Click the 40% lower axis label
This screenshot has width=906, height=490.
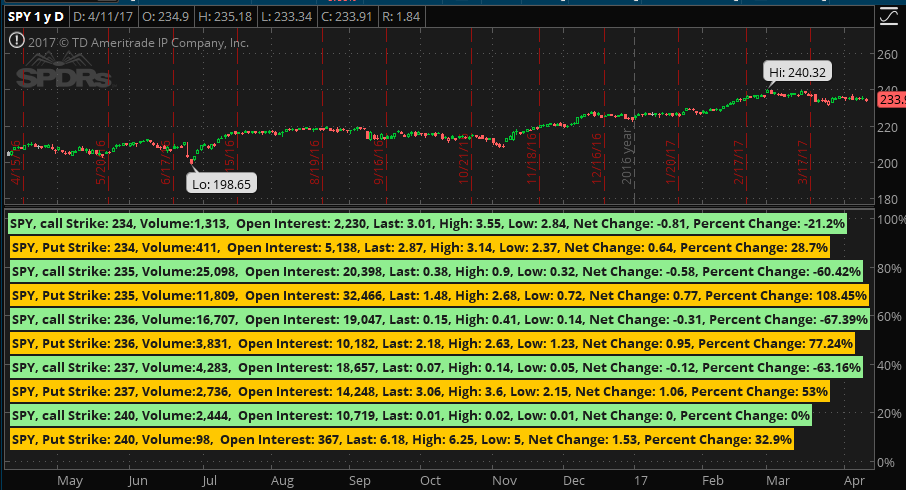tap(889, 365)
